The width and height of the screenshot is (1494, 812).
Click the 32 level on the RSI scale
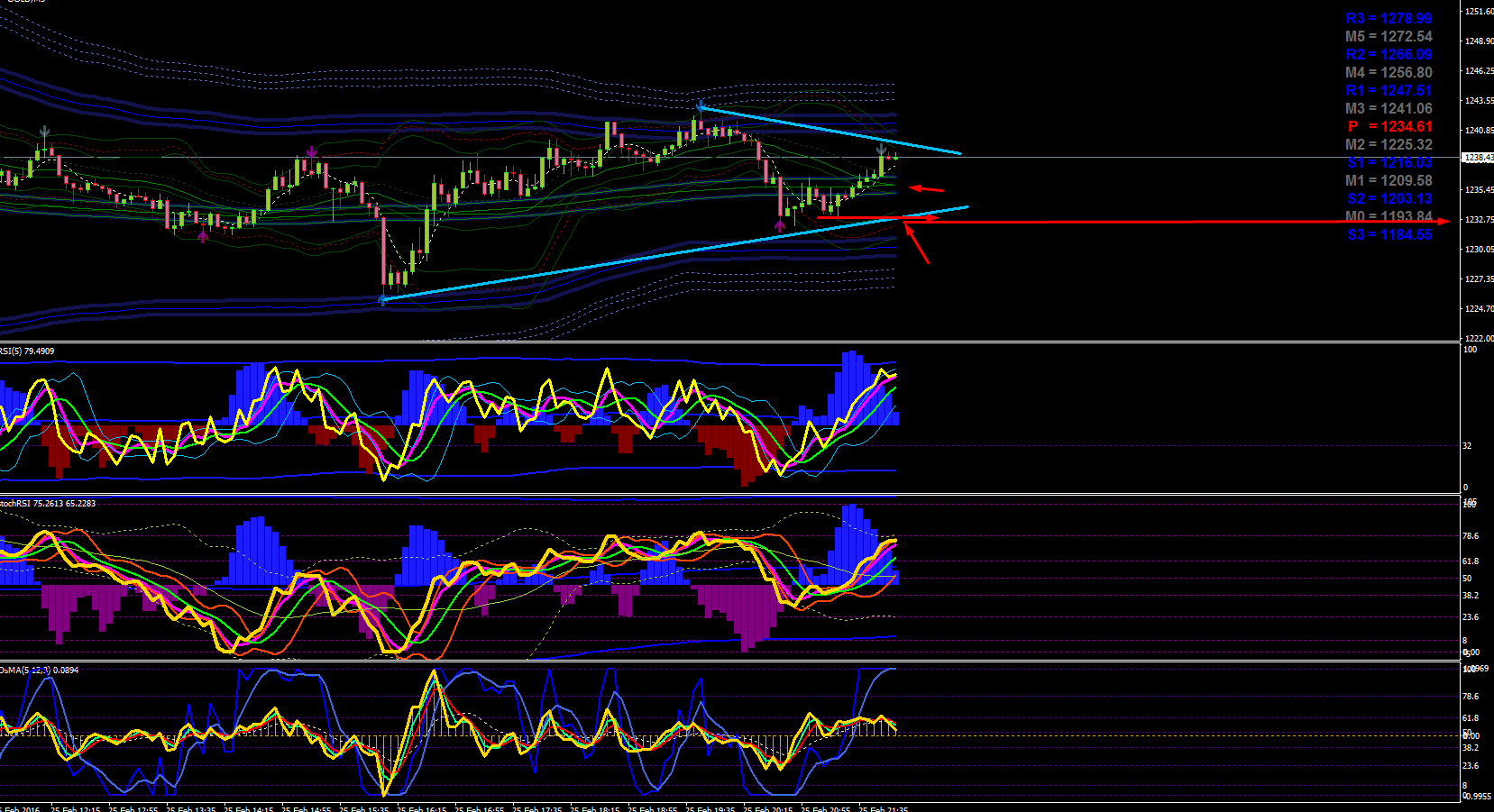tap(1467, 446)
